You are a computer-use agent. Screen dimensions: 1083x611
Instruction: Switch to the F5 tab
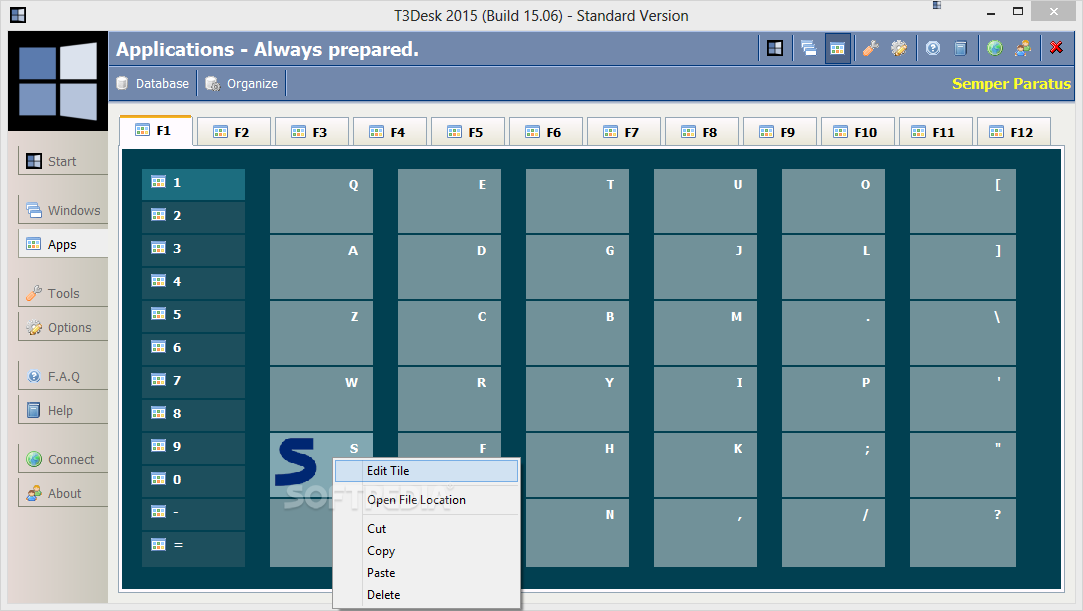[468, 132]
